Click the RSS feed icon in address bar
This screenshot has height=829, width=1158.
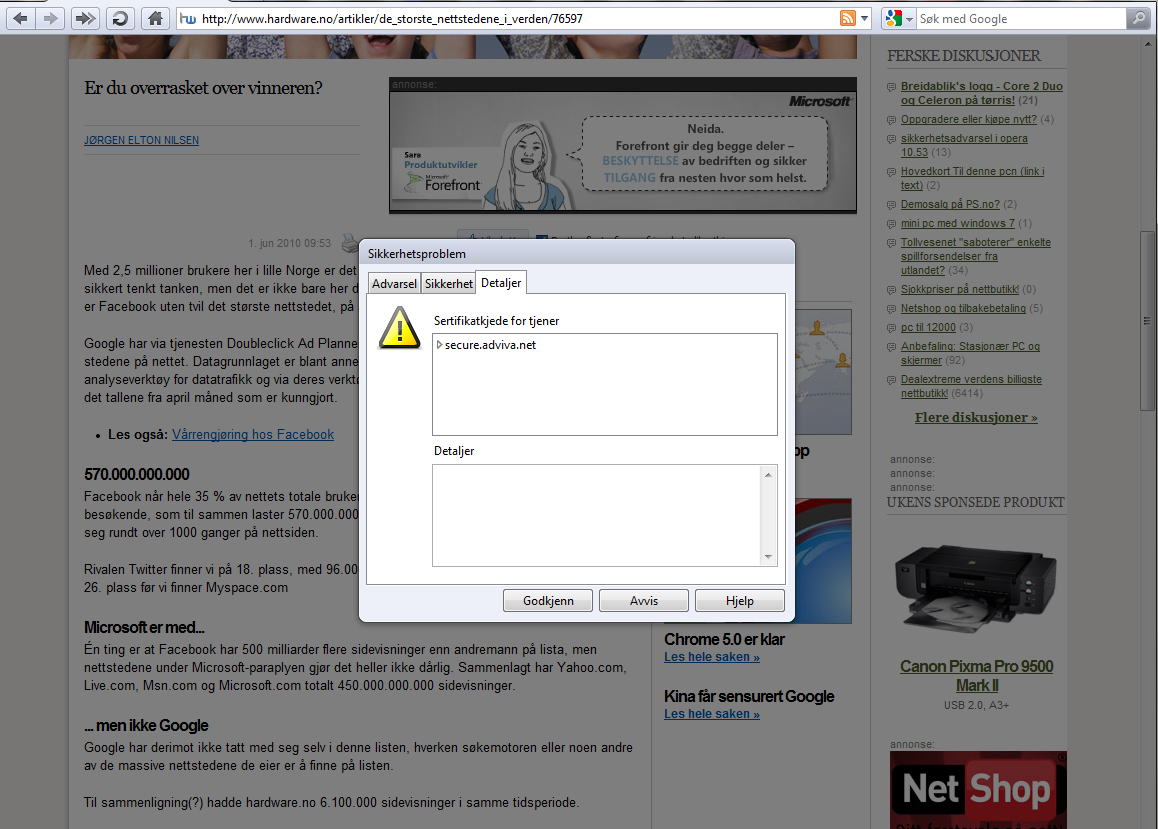[848, 18]
